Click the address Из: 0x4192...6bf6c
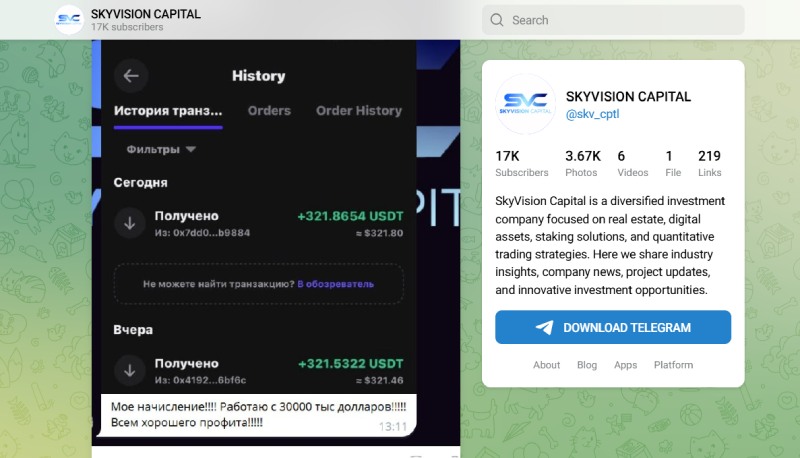Screen dimensions: 800x458 pos(201,380)
